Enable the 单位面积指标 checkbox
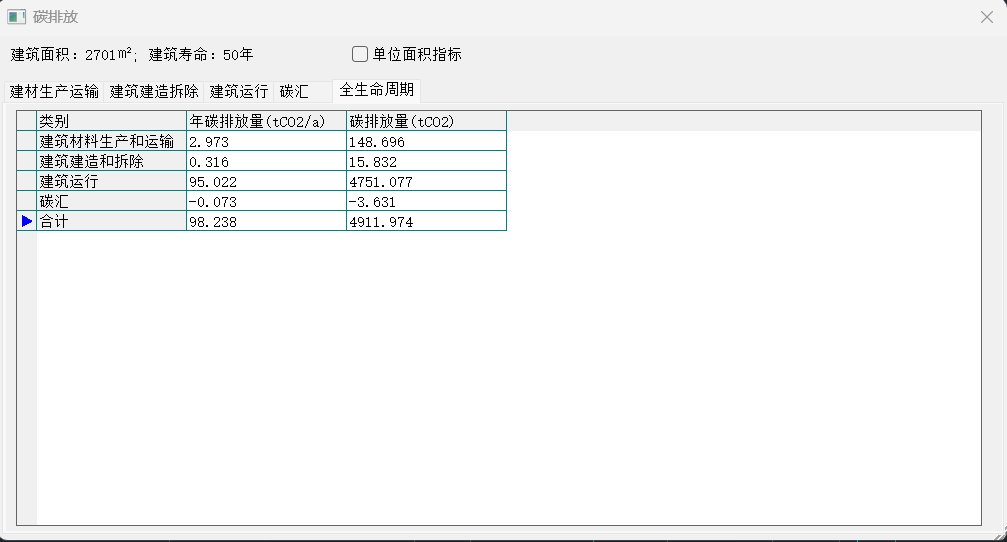Screen dimensions: 1007x542 361,54
